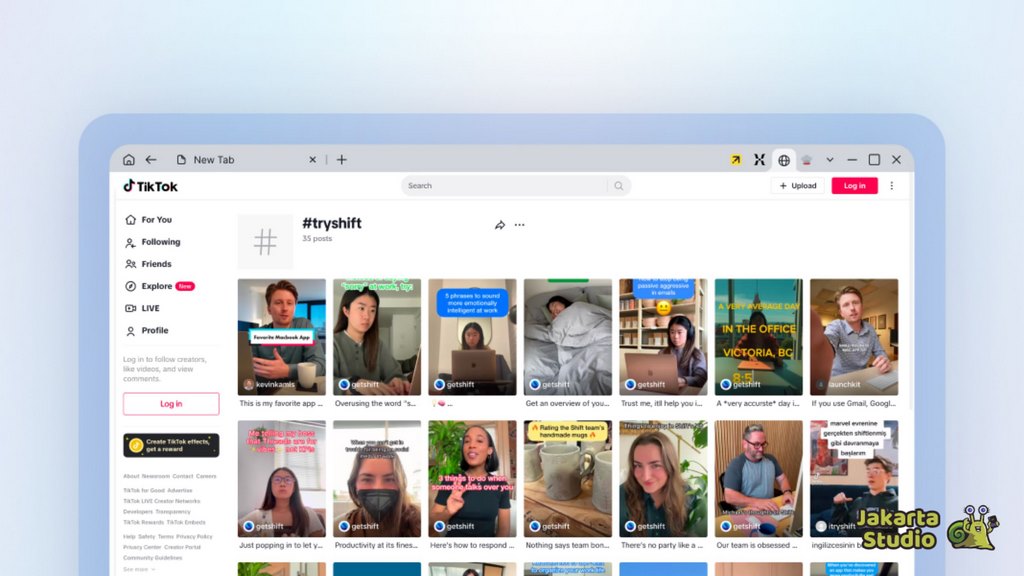1024x576 pixels.
Task: Open the three-dot menu beside Log in
Action: (891, 185)
